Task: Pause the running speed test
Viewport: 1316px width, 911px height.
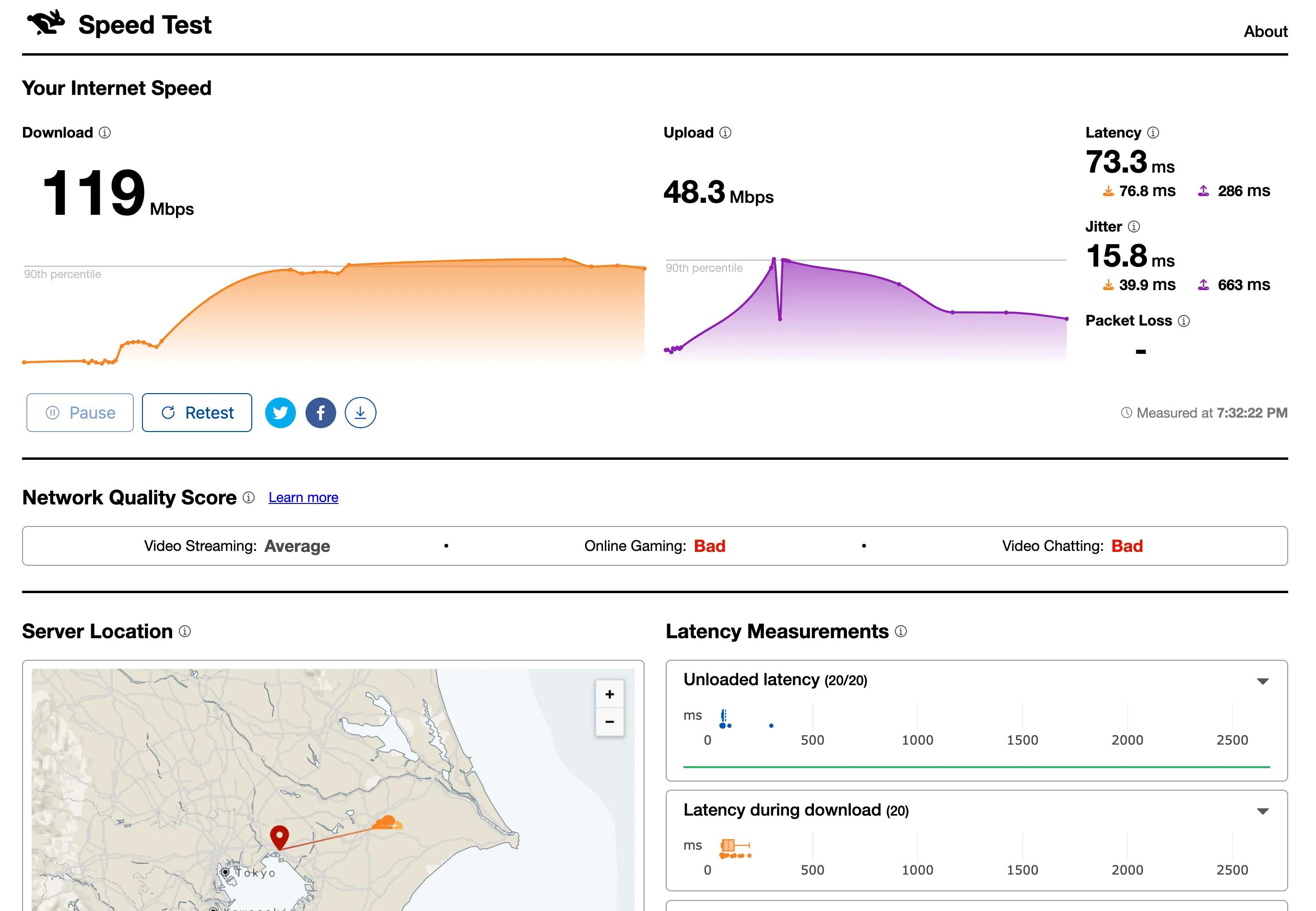Action: tap(80, 412)
